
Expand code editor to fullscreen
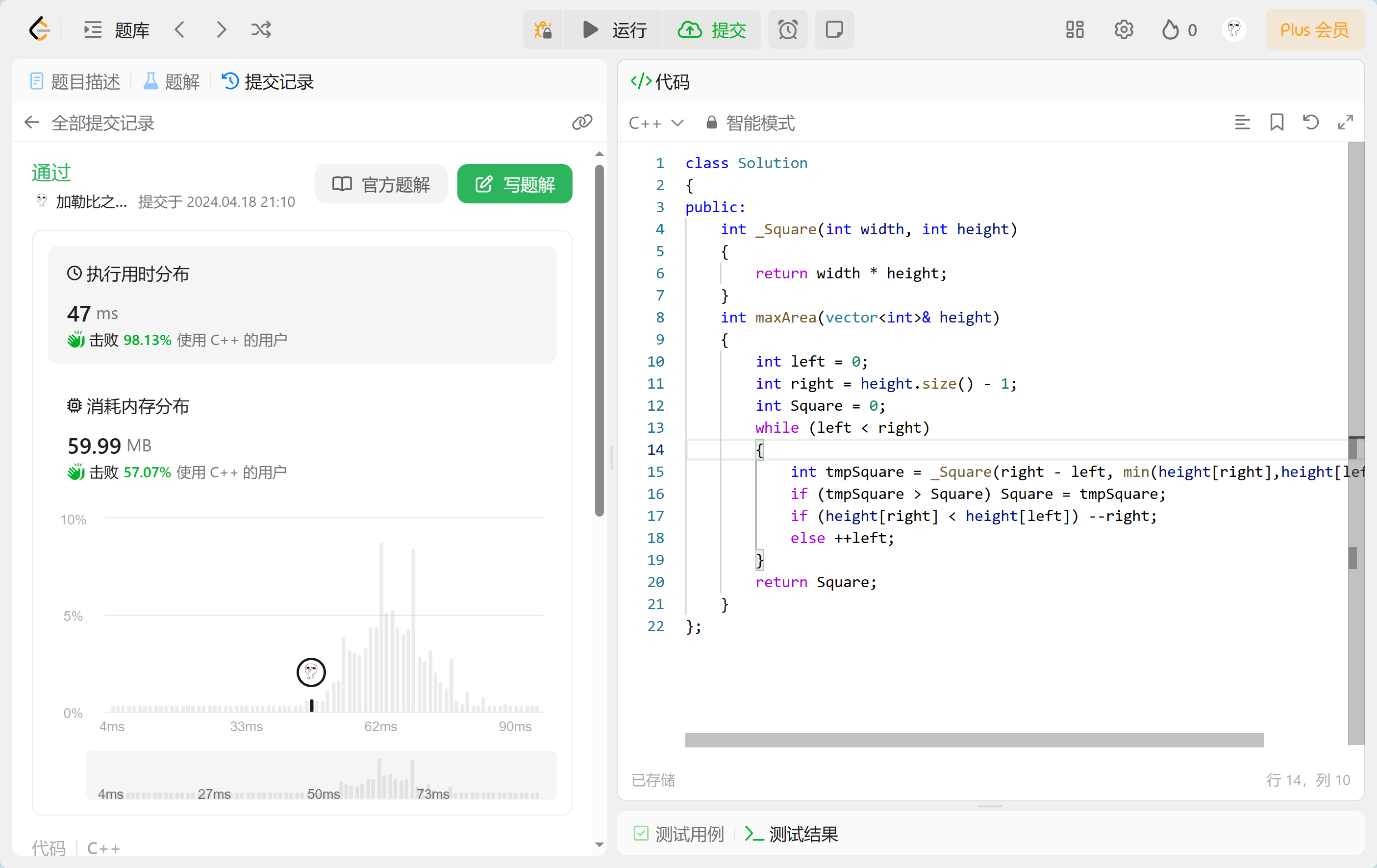(1345, 123)
